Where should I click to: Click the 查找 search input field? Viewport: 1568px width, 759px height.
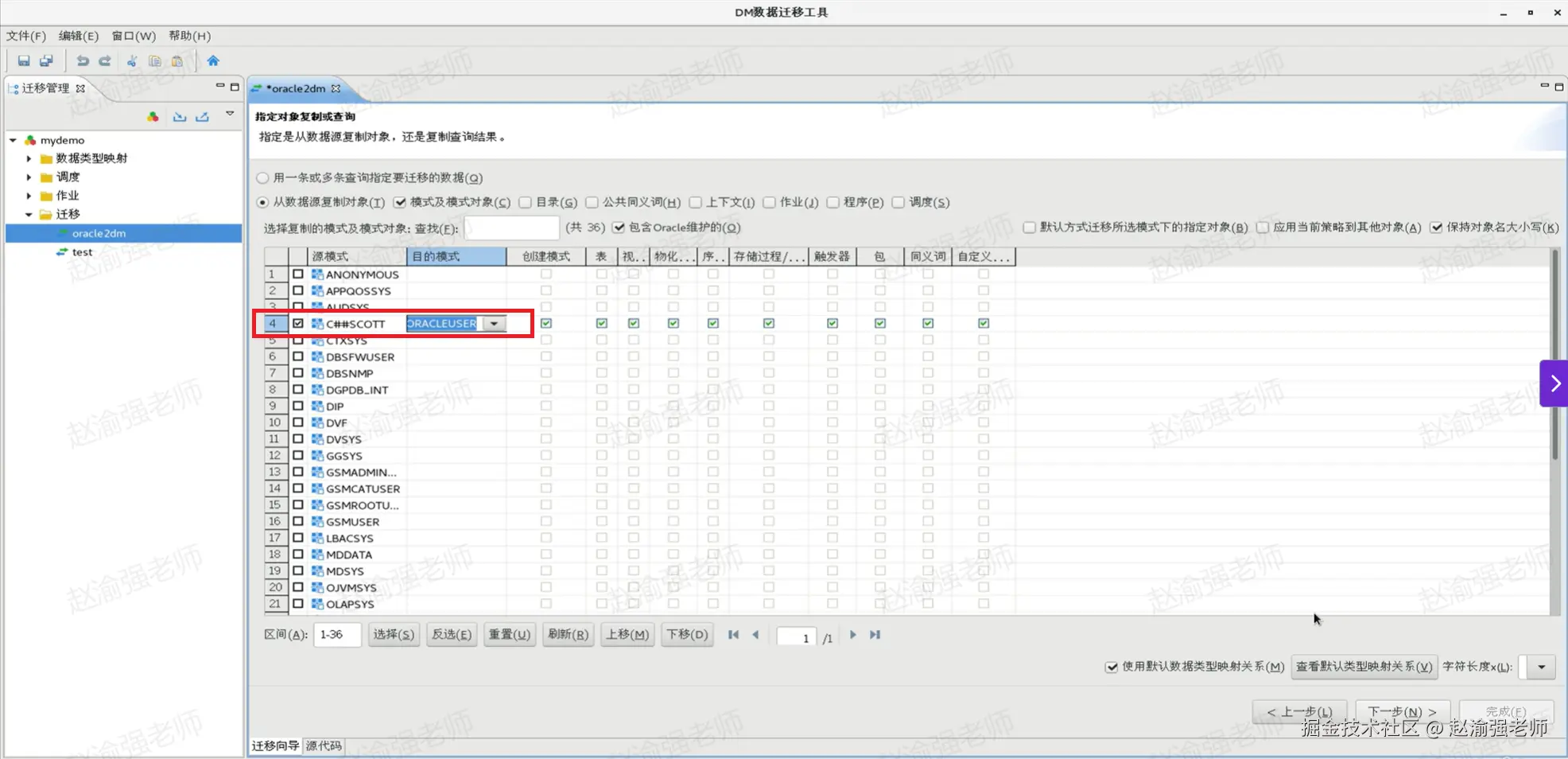click(x=511, y=228)
